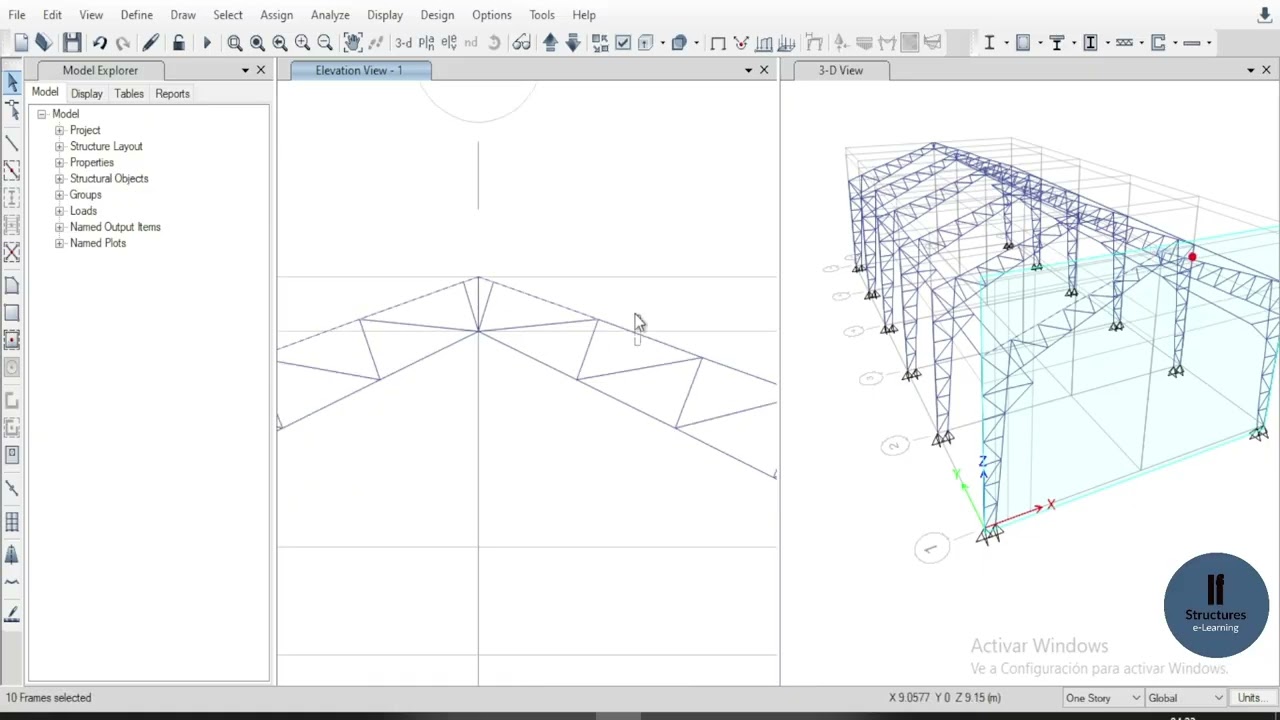Open the Elevation View window options arrow
This screenshot has height=720, width=1280.
click(748, 70)
